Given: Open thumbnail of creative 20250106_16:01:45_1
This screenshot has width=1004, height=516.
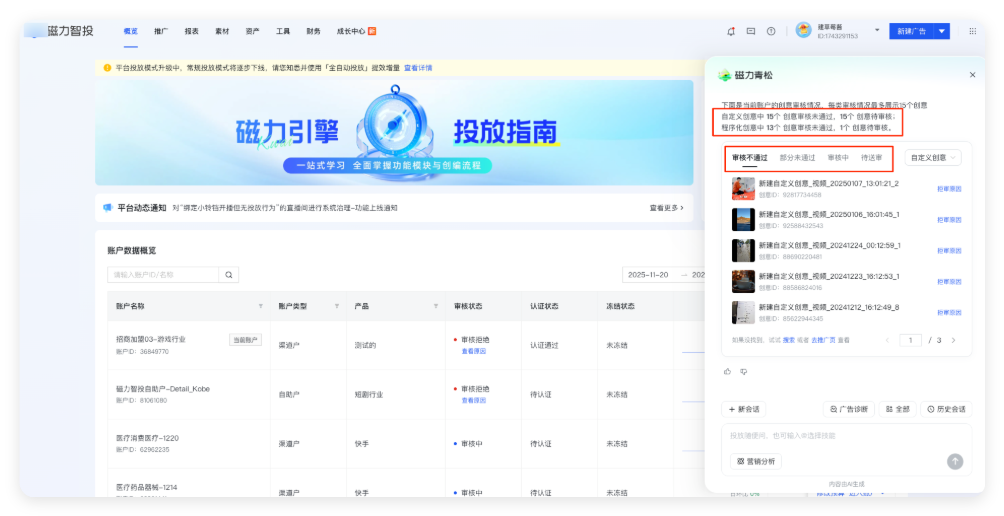Looking at the screenshot, I should tap(743, 220).
